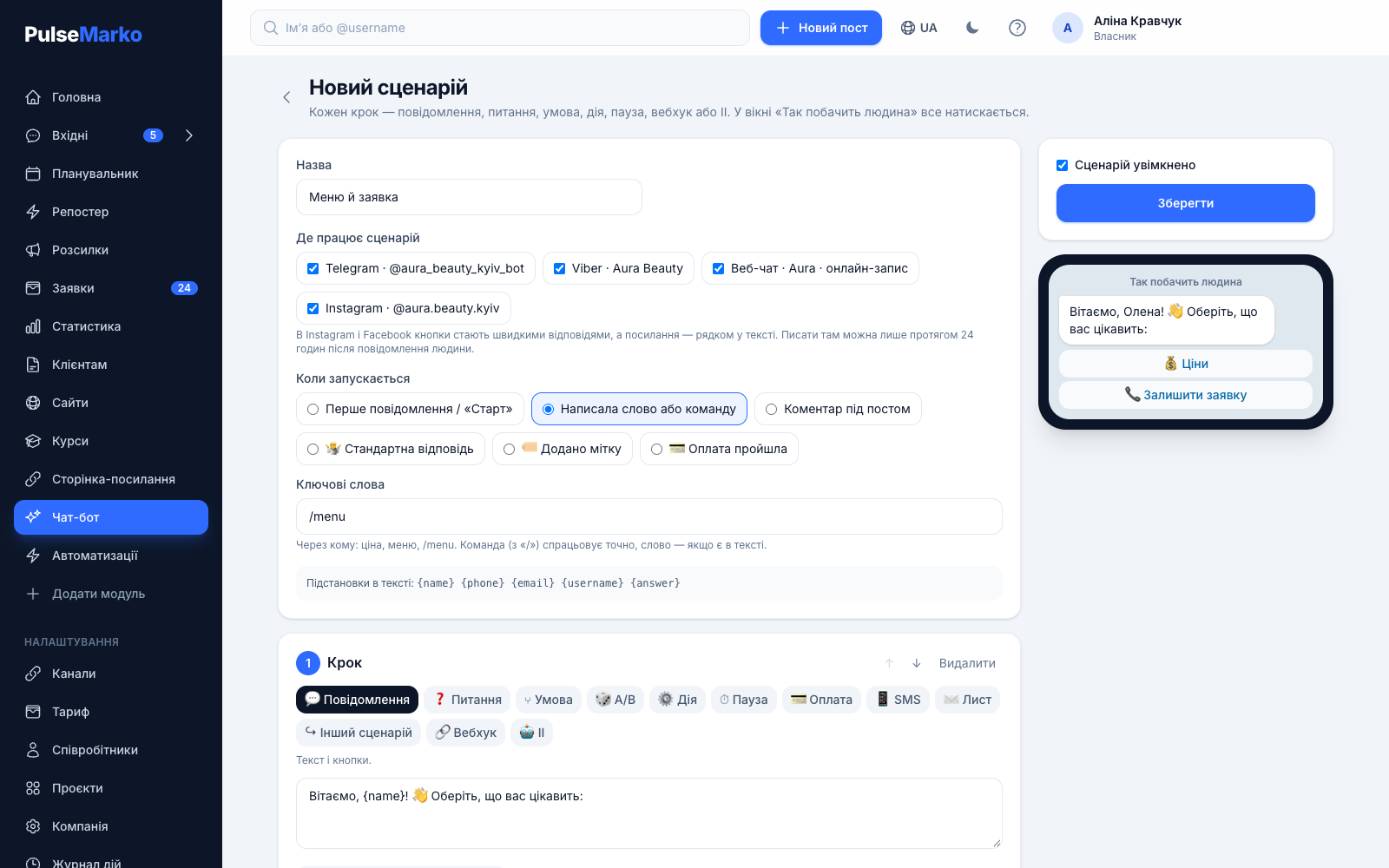Move step down with down arrow
Image resolution: width=1389 pixels, height=868 pixels.
tap(916, 663)
